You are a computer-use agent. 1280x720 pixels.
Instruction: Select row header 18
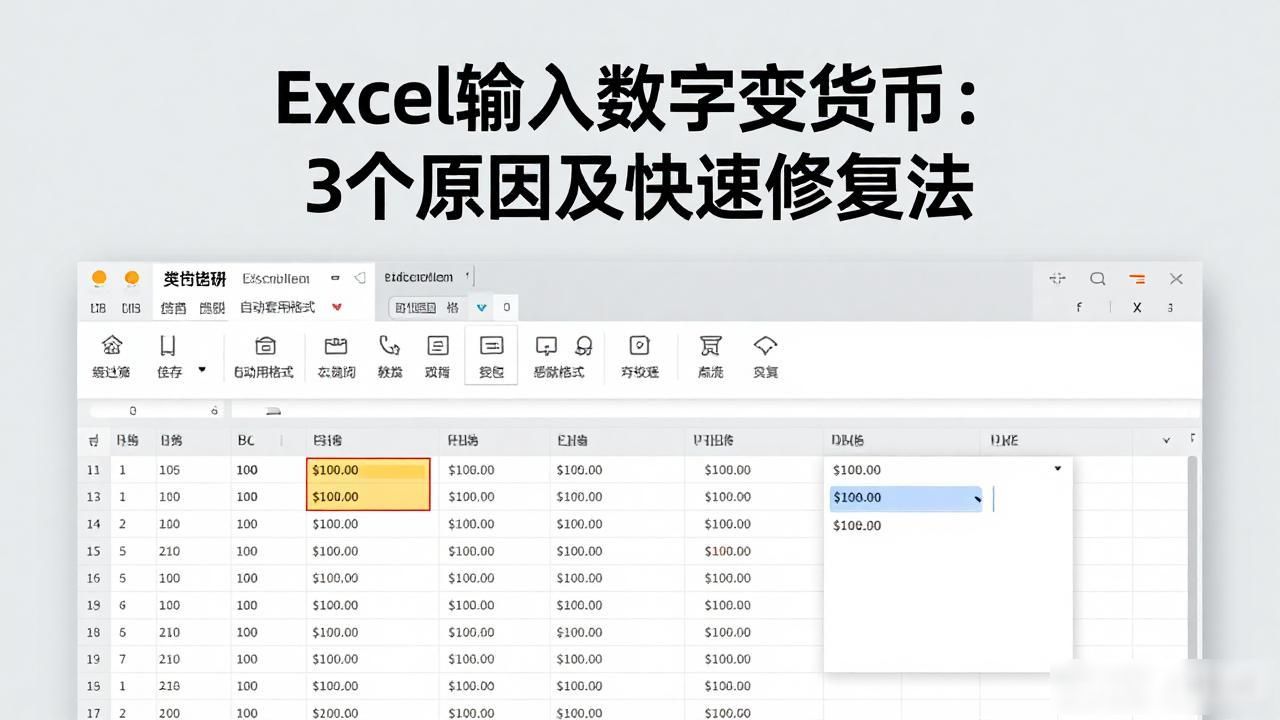coord(93,632)
